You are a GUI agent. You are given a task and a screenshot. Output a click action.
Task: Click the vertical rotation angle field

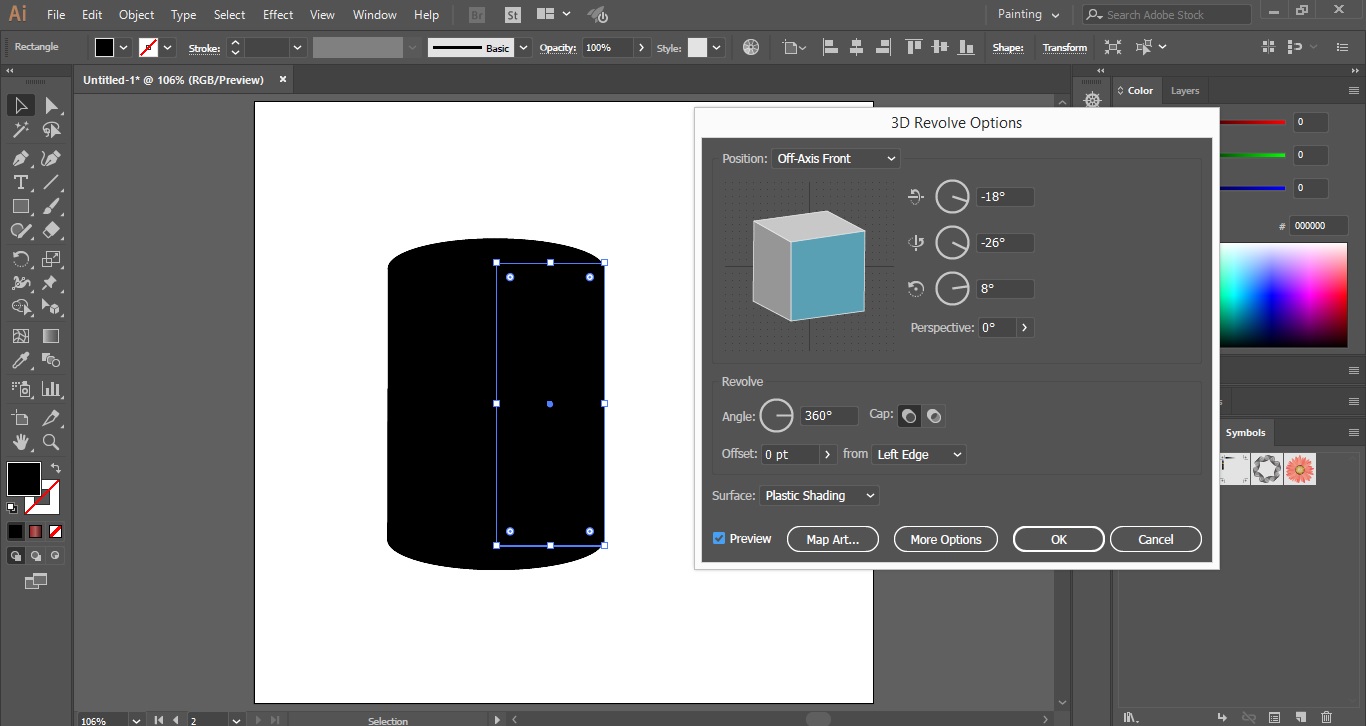1004,242
